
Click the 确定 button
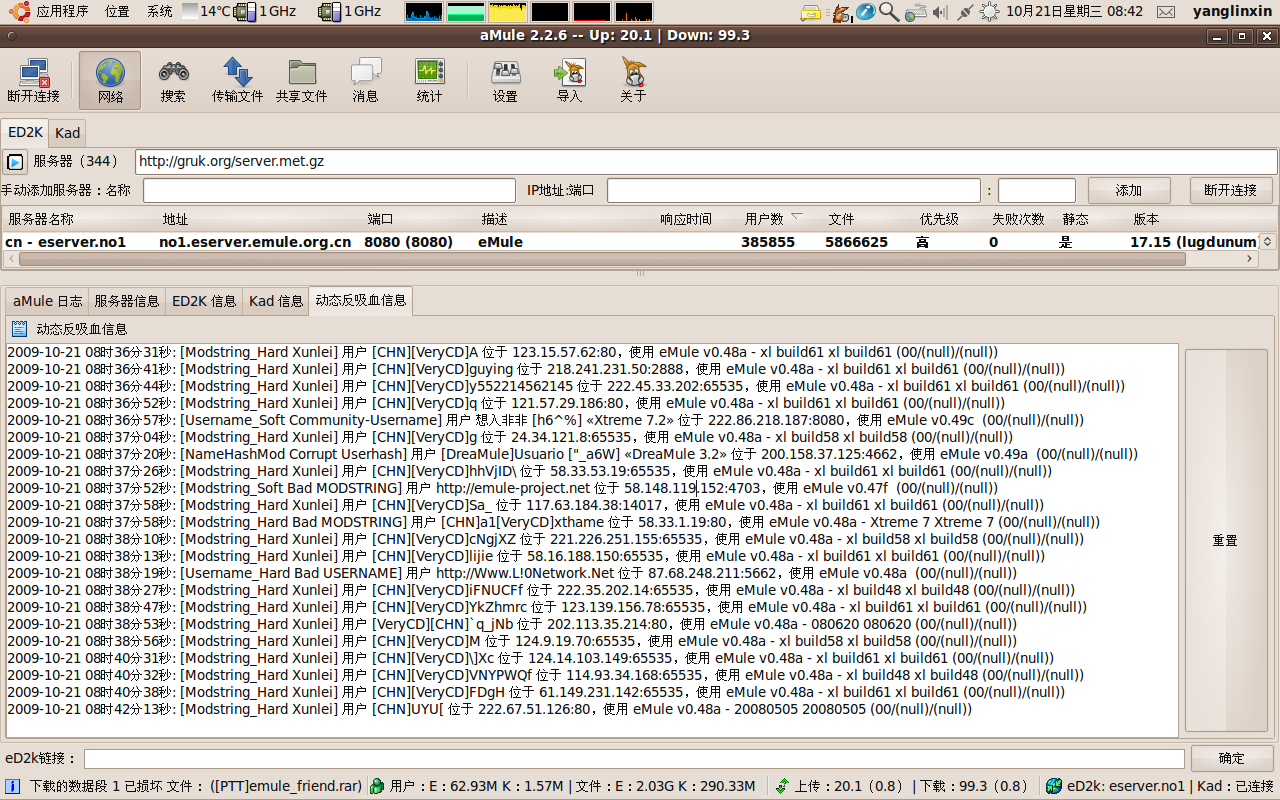1232,759
